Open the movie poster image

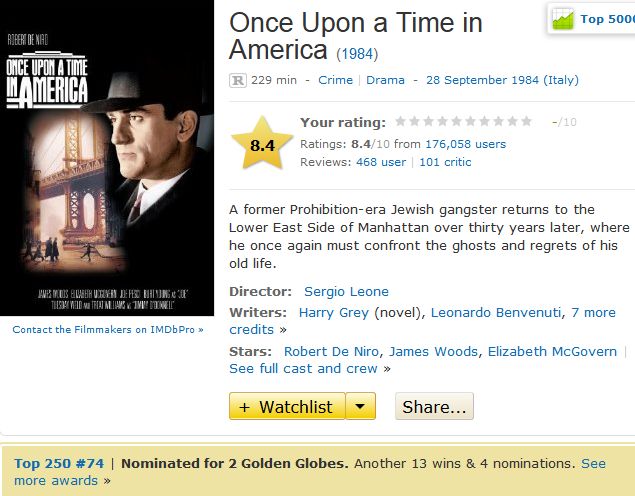point(107,158)
